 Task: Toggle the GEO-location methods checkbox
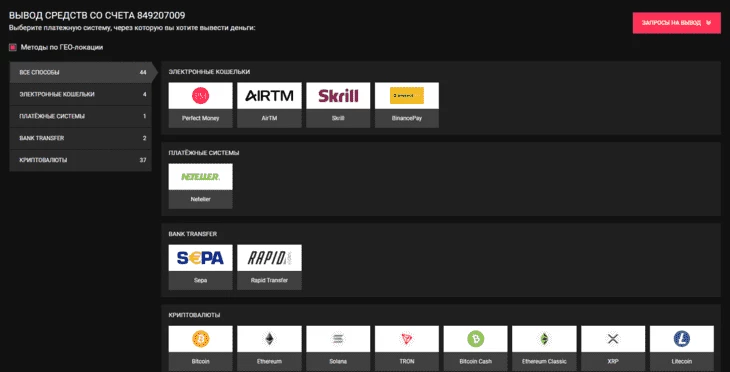click(13, 47)
